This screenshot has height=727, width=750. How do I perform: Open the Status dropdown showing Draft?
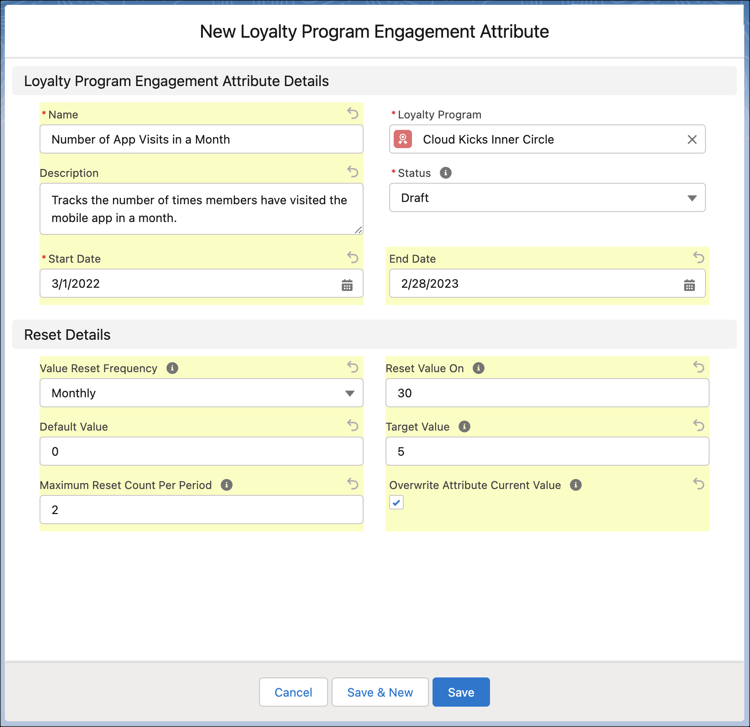(x=547, y=198)
